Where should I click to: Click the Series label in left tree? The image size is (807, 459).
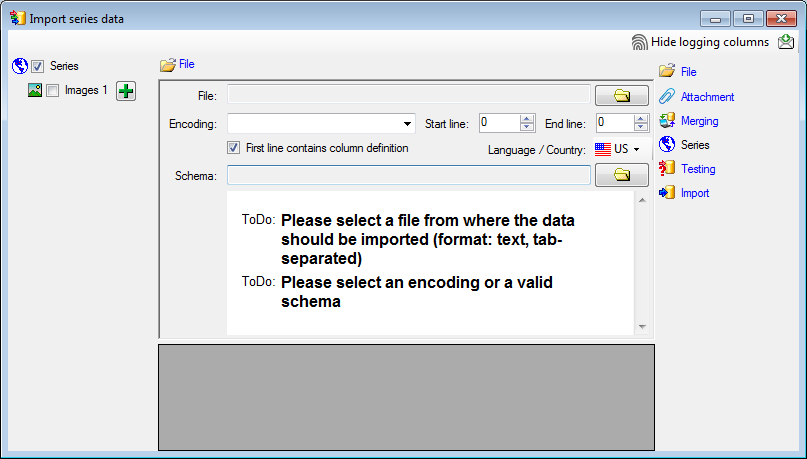pos(64,66)
